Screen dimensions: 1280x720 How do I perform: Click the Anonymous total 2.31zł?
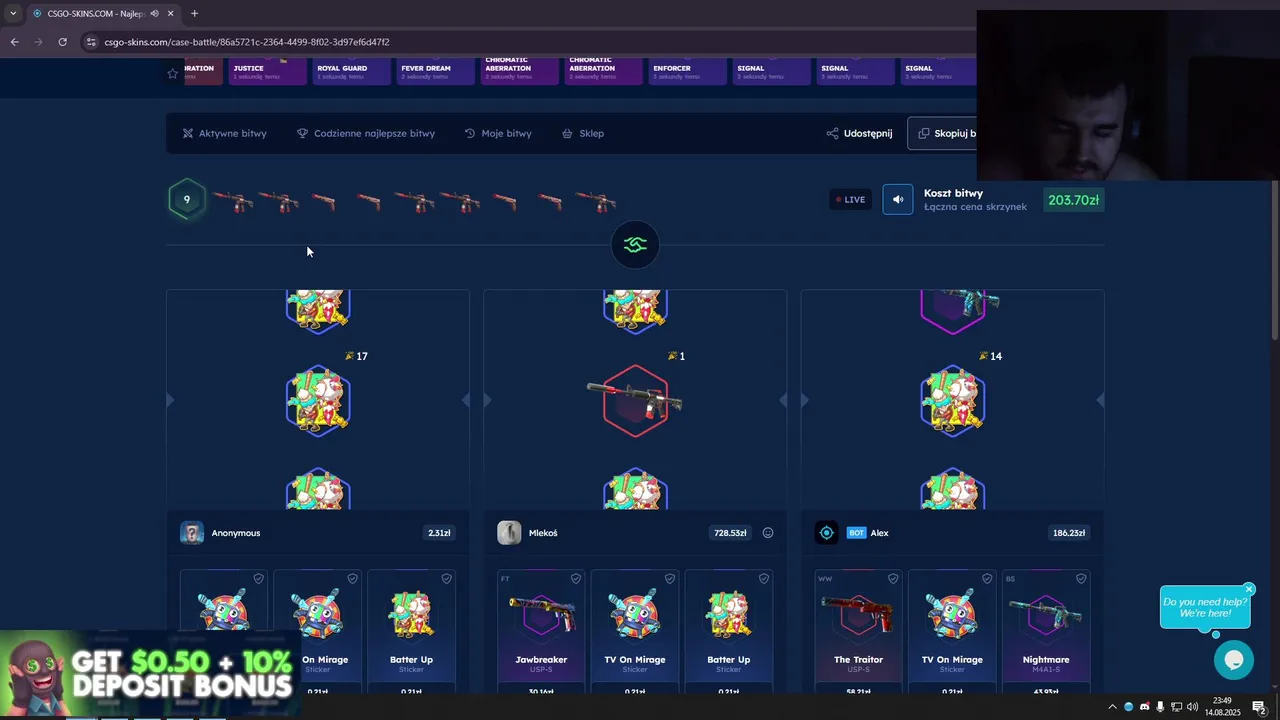click(439, 533)
